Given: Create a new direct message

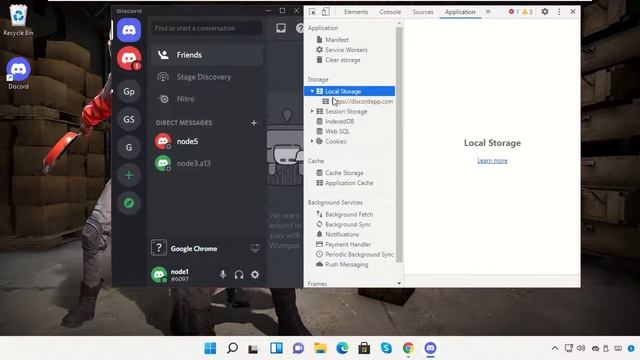Looking at the screenshot, I should (254, 123).
